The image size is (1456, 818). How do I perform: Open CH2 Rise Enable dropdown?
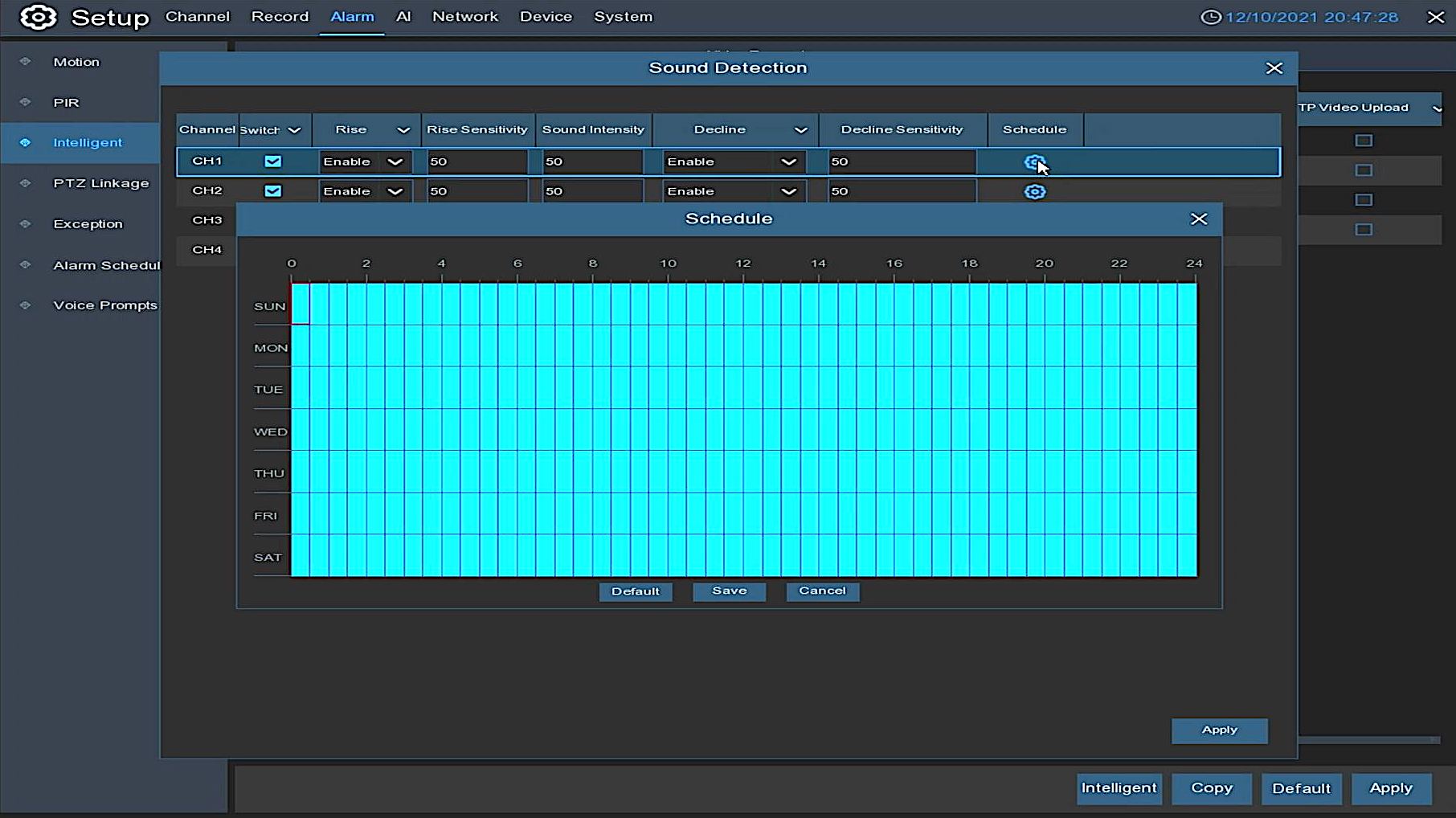coord(366,191)
